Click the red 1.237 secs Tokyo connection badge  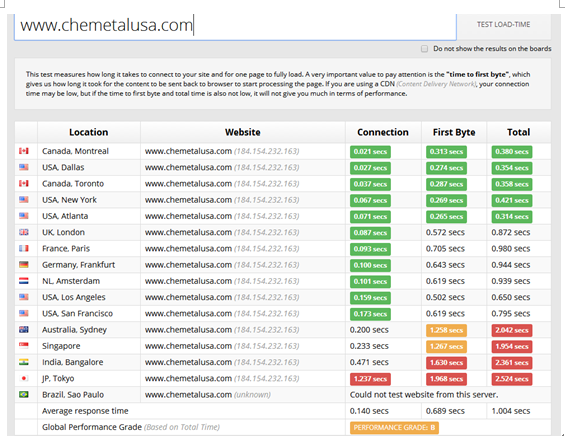370,379
